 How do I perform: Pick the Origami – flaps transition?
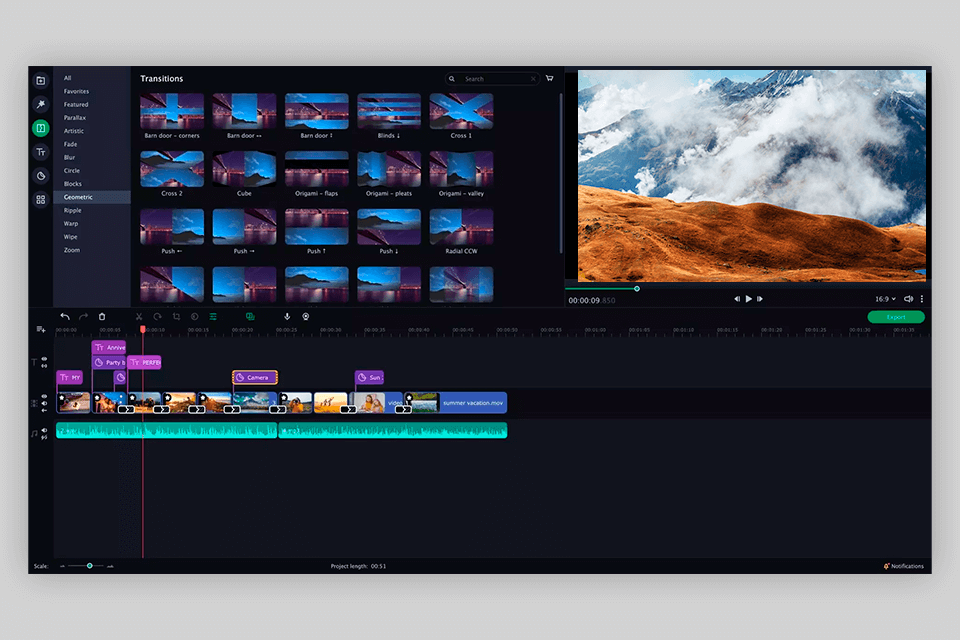pos(317,169)
